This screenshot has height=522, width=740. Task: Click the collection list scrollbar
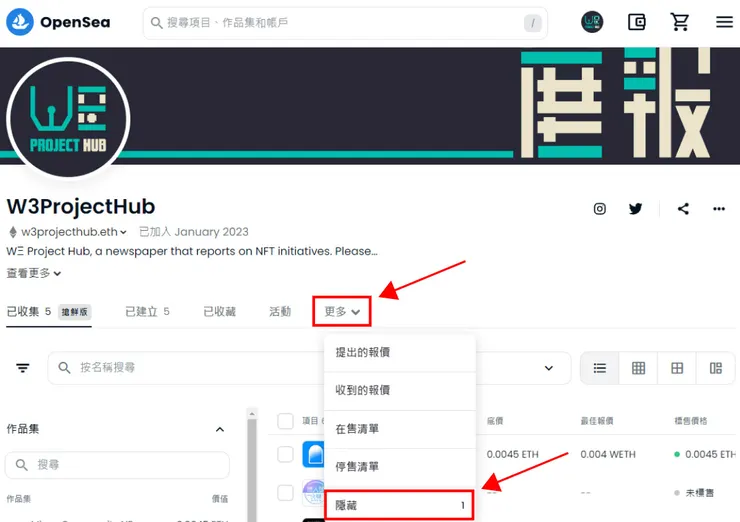point(252,472)
